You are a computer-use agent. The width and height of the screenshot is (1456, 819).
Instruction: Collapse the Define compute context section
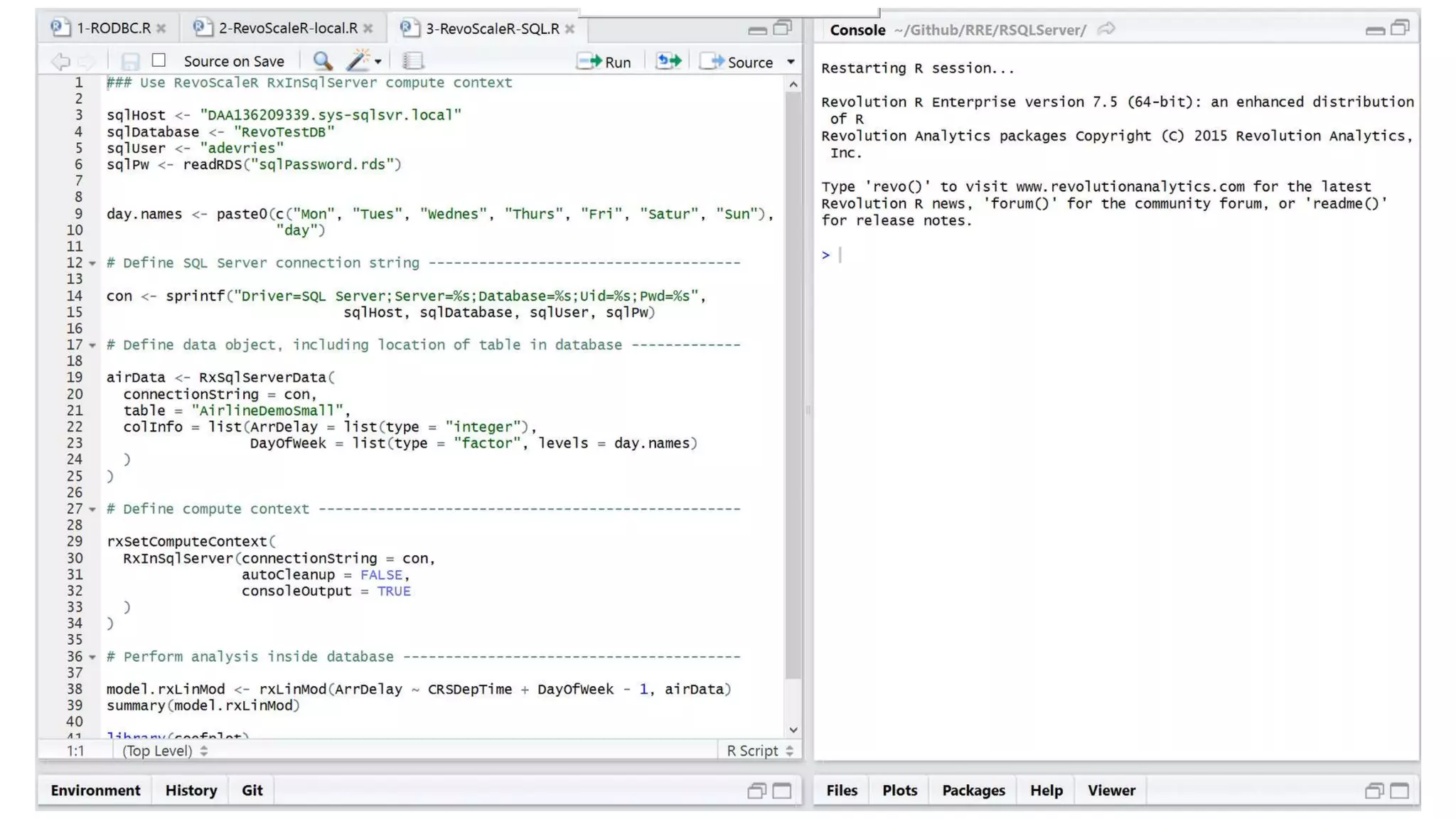click(92, 509)
